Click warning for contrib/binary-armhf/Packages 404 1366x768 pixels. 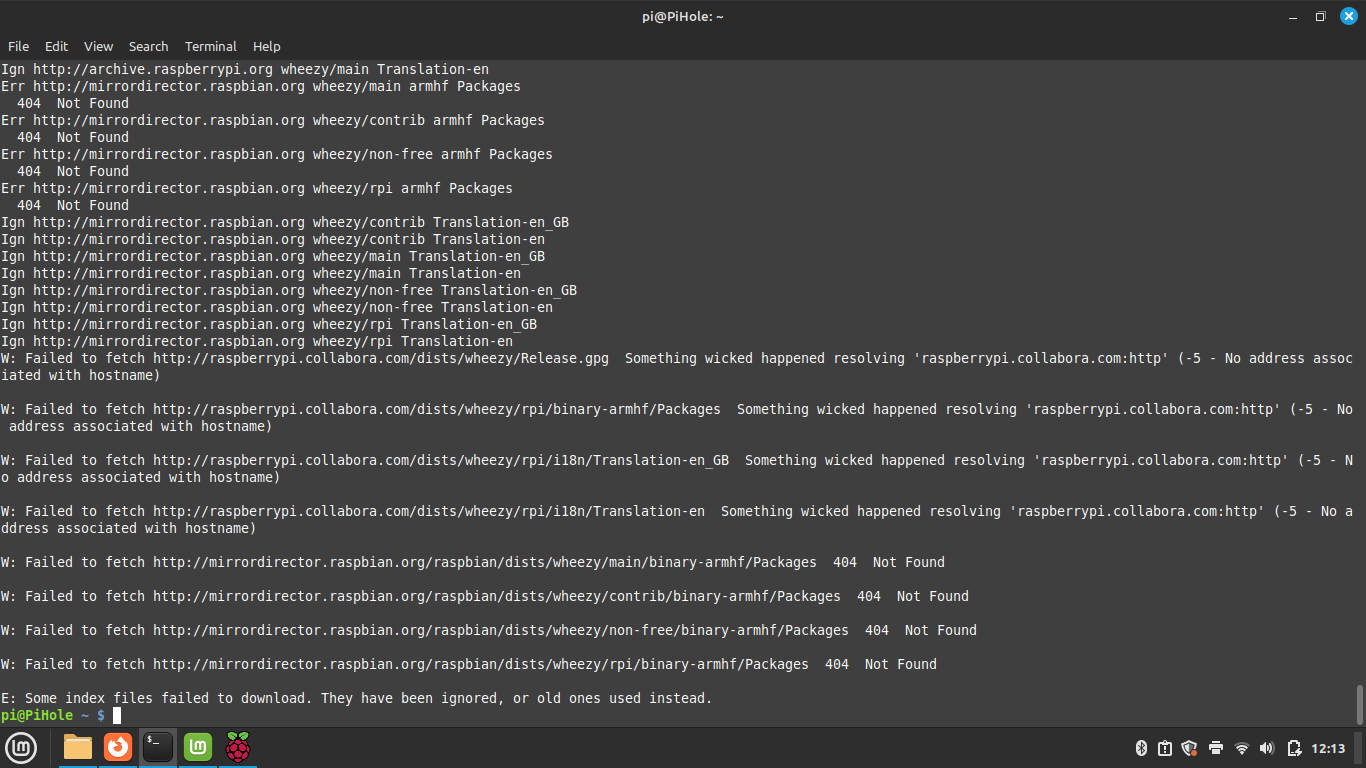484,596
